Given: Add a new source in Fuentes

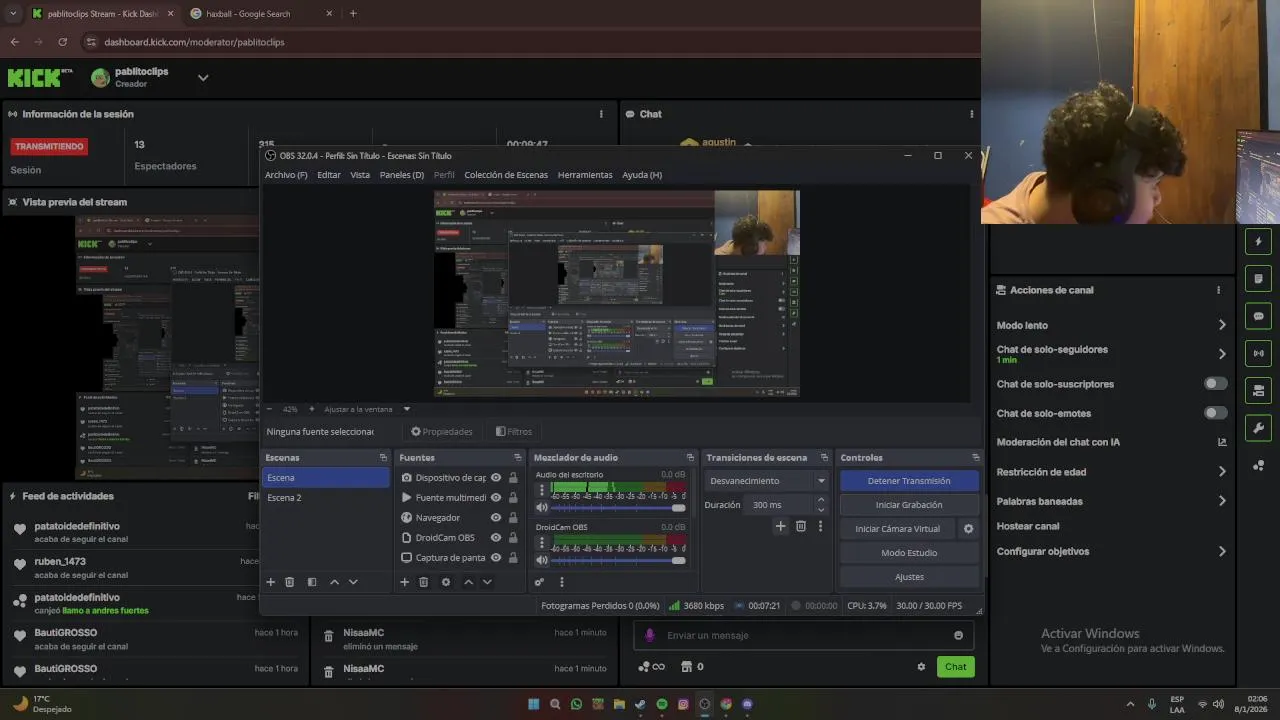Looking at the screenshot, I should (404, 582).
